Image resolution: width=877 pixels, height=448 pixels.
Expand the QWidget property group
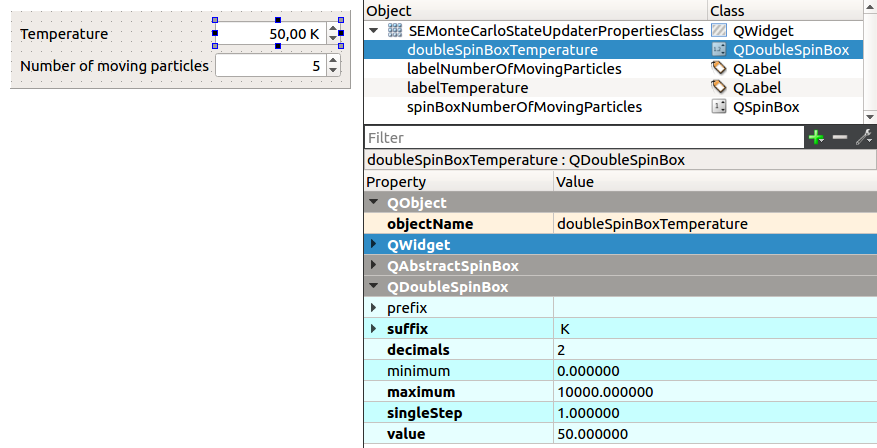374,245
